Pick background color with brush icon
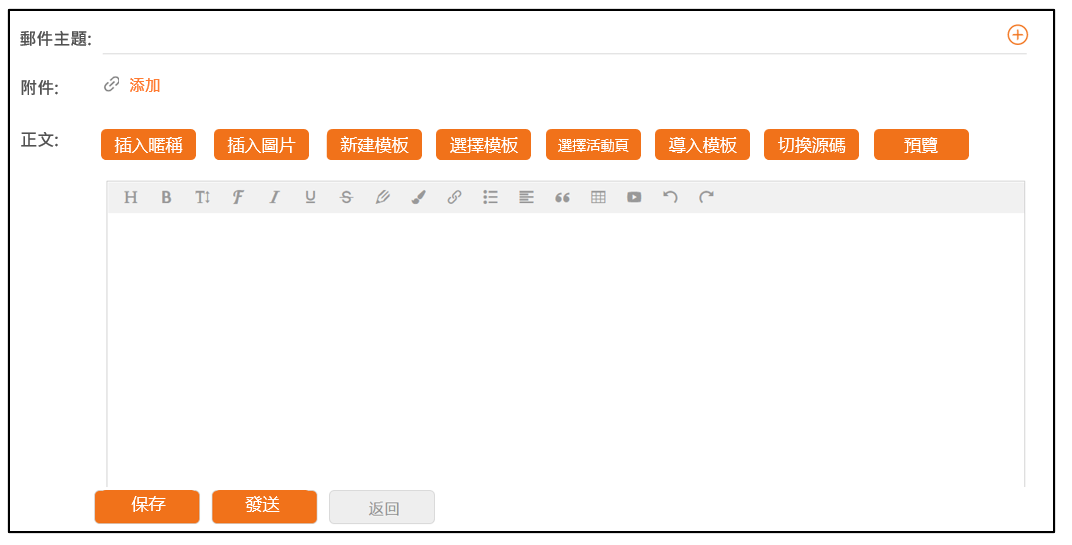 (418, 197)
